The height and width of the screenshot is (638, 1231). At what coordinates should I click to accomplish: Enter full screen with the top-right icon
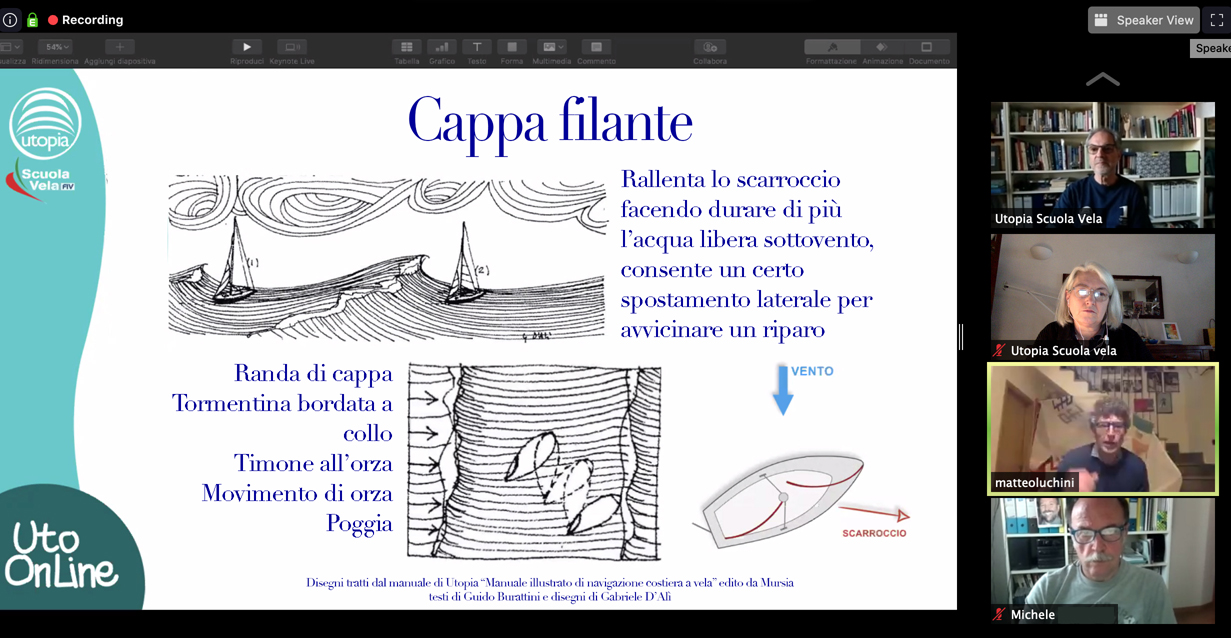tap(1217, 20)
